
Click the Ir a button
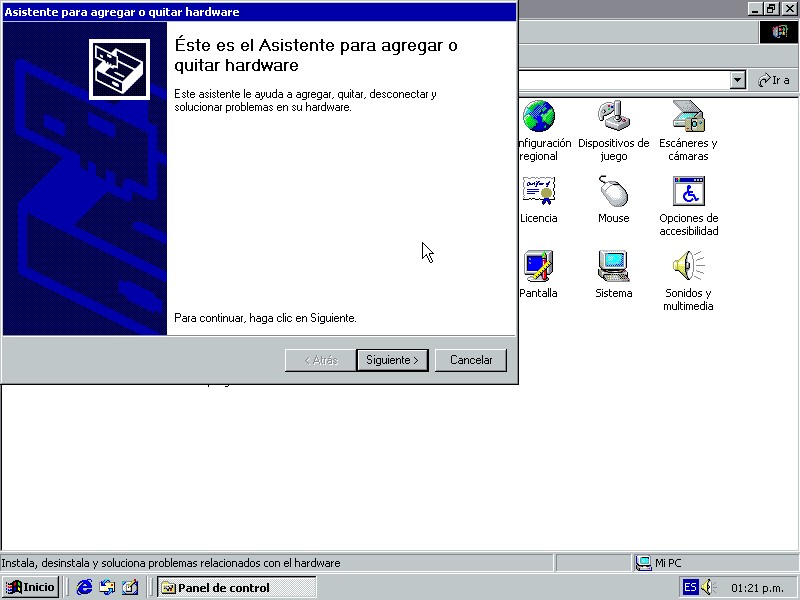click(x=774, y=80)
